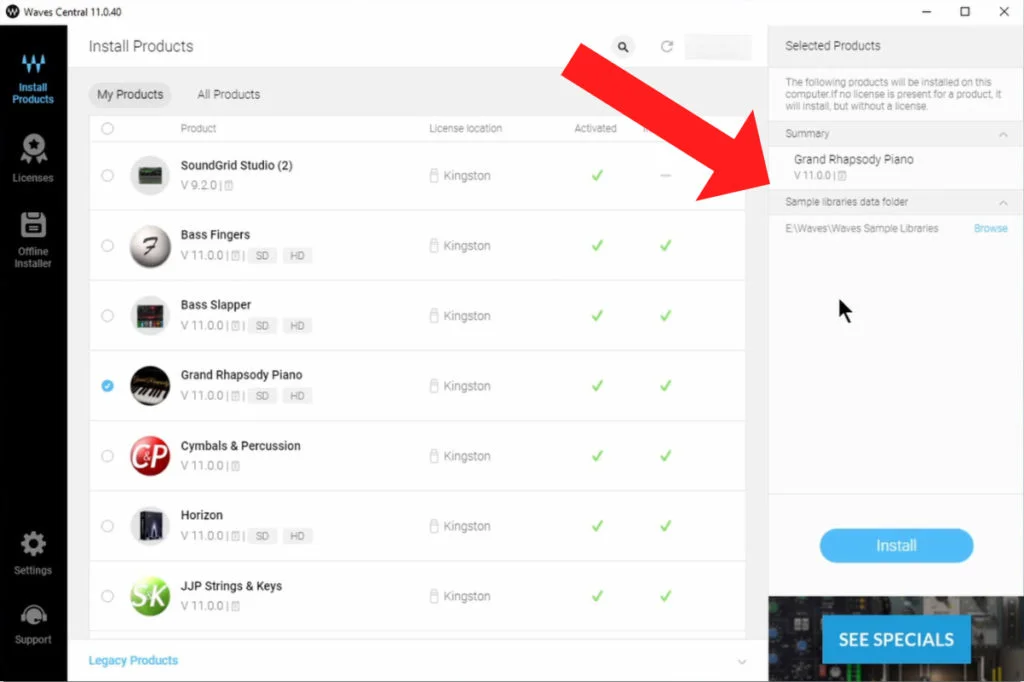The width and height of the screenshot is (1024, 682).
Task: Click the Install Products page title
Action: 141,46
